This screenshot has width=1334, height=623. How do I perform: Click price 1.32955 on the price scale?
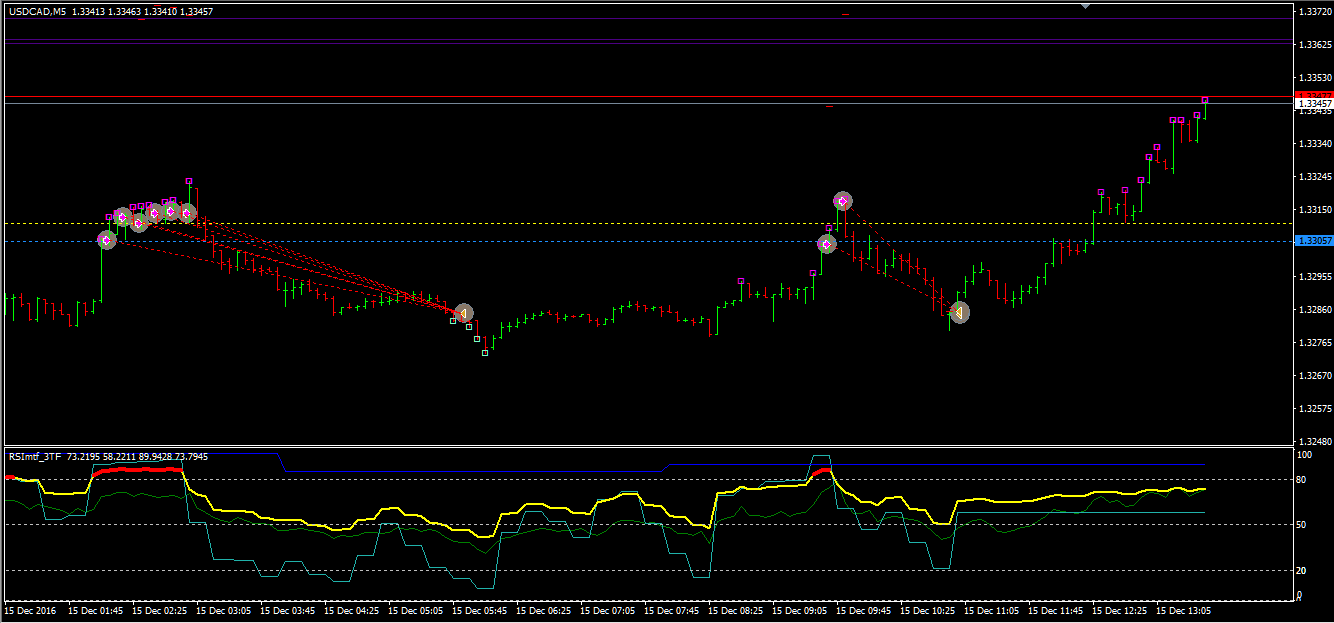click(1313, 276)
